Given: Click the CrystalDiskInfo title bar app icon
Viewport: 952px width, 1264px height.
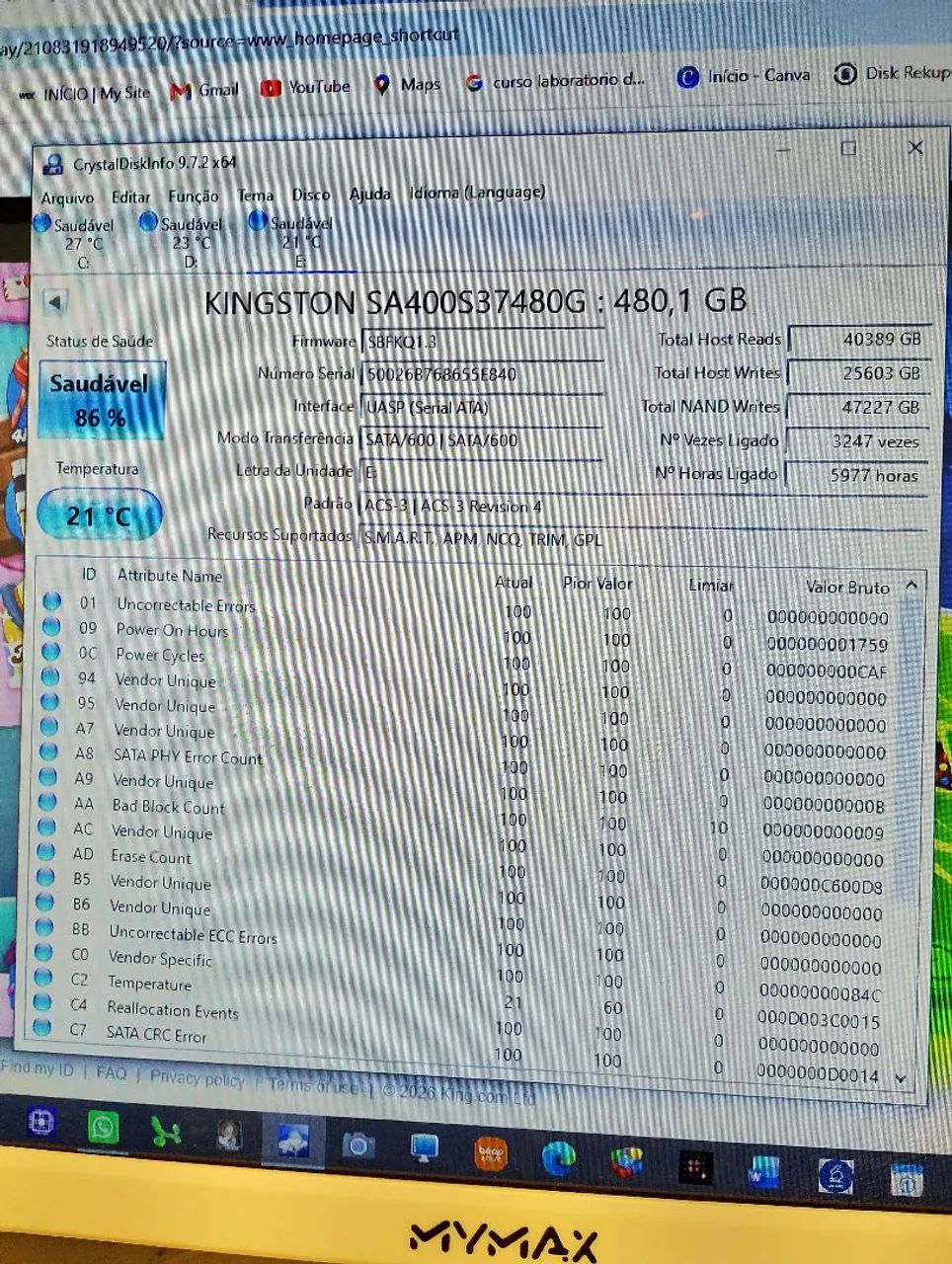Looking at the screenshot, I should click(53, 164).
